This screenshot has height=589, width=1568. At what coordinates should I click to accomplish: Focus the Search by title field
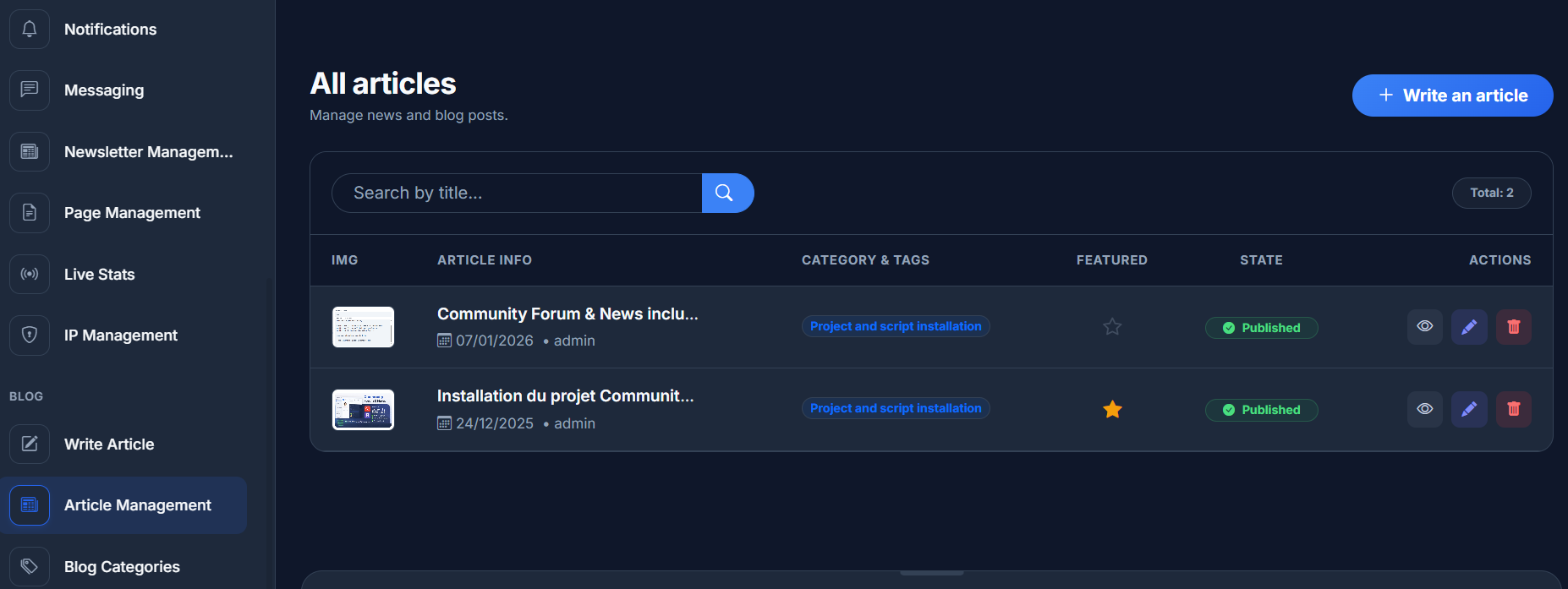point(517,193)
